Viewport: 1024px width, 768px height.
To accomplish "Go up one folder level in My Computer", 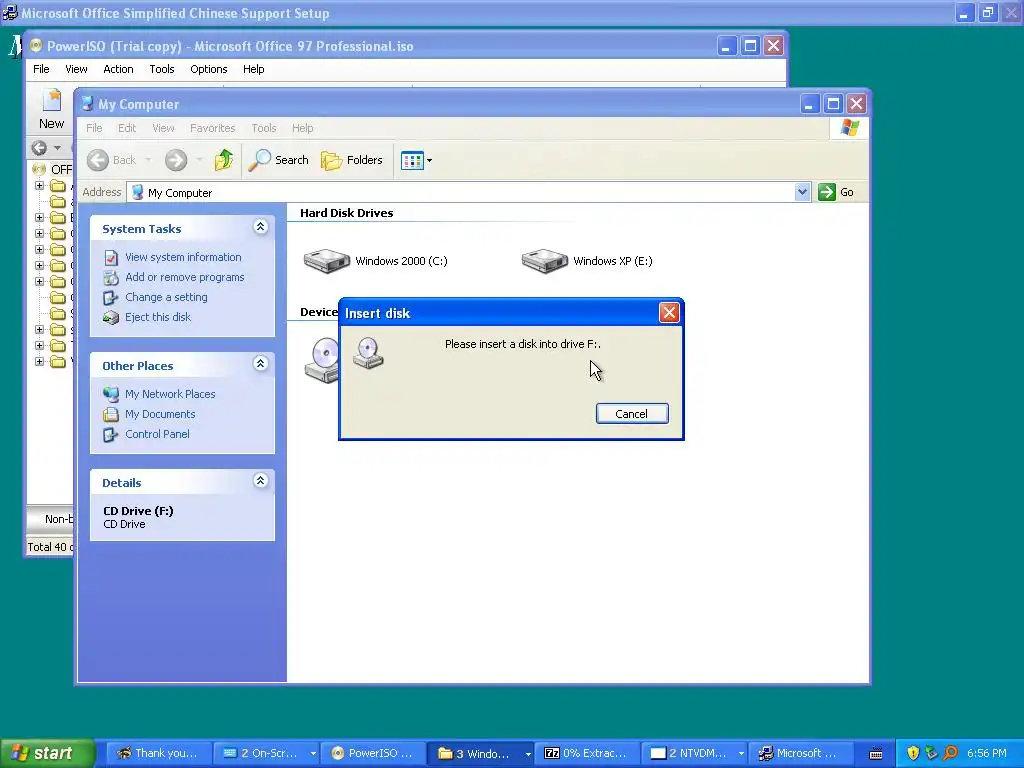I will 223,160.
